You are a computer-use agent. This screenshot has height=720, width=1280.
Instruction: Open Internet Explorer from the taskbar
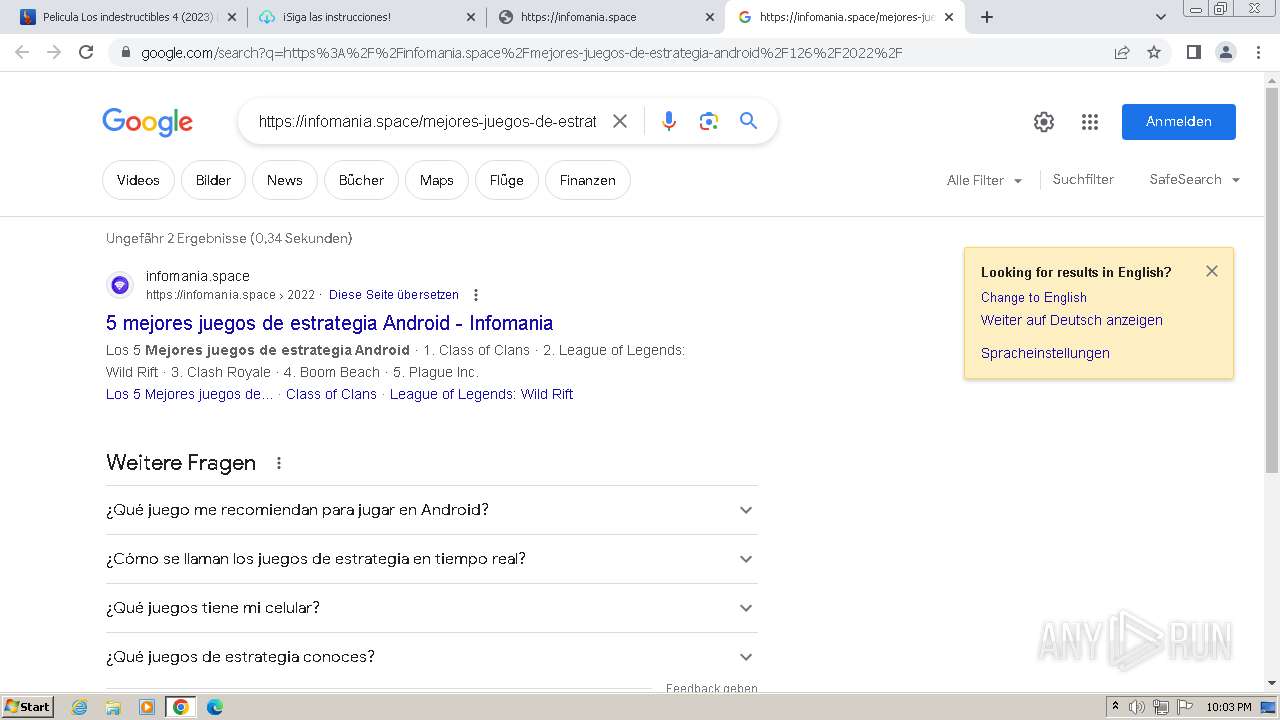point(80,707)
